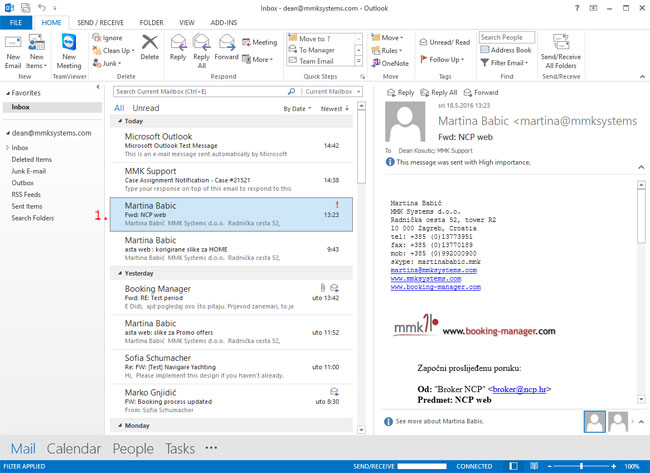The image size is (650, 473).
Task: Click Forward in reading pane
Action: 481,93
